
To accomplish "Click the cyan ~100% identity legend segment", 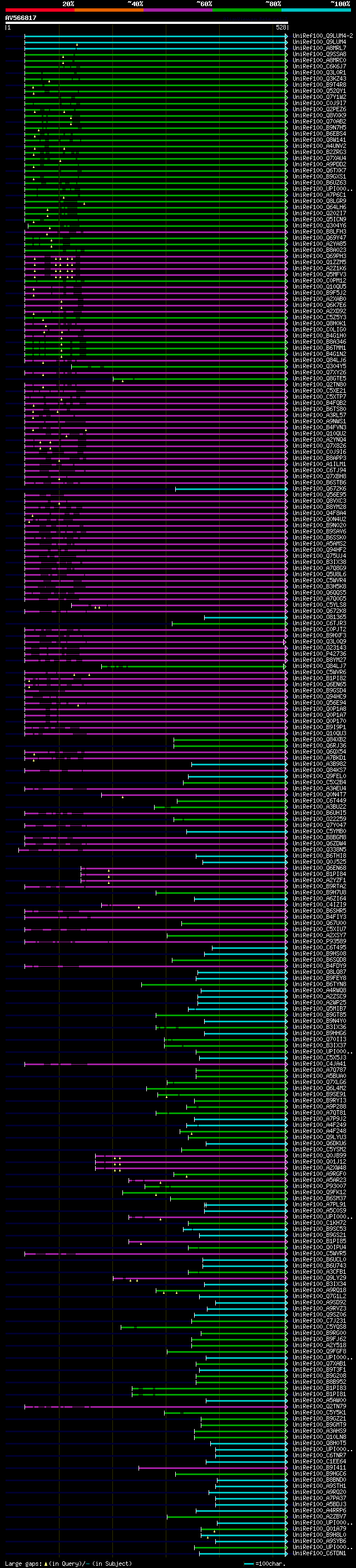I will point(316,10).
